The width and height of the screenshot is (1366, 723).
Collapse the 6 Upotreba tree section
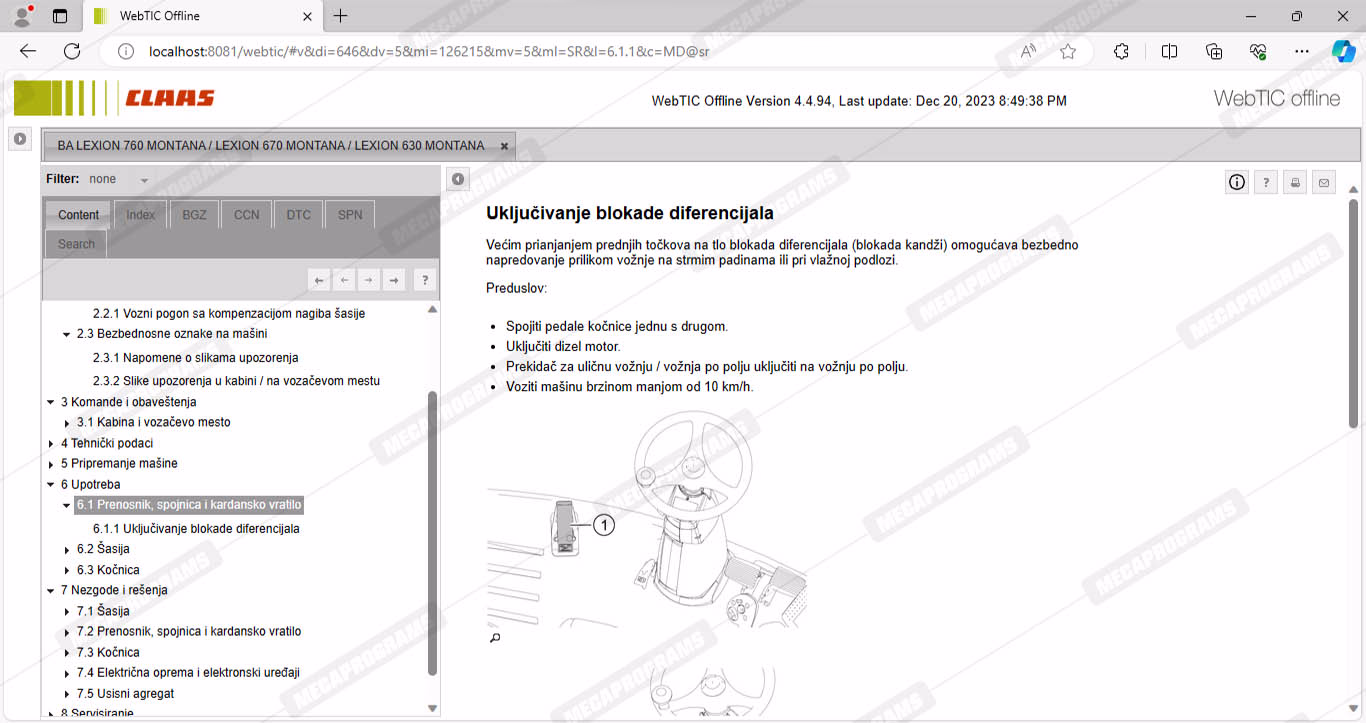51,485
